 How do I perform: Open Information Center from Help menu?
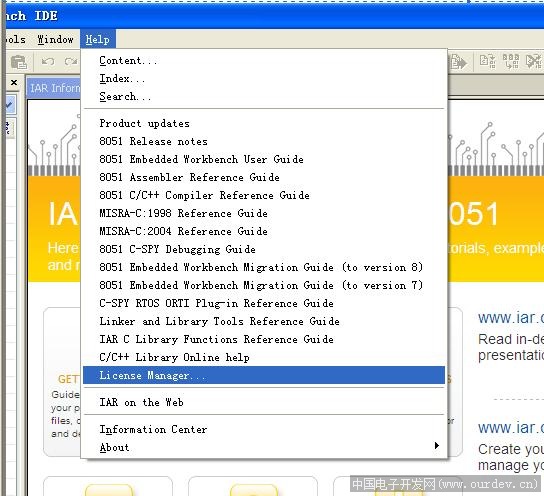point(264,430)
